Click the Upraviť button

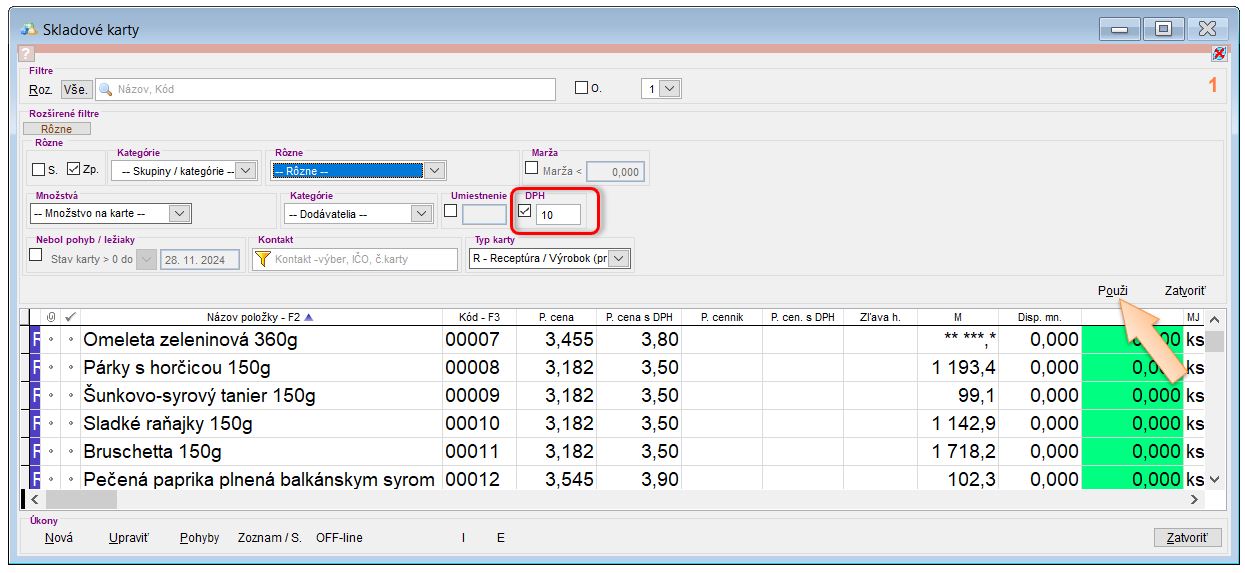point(128,538)
